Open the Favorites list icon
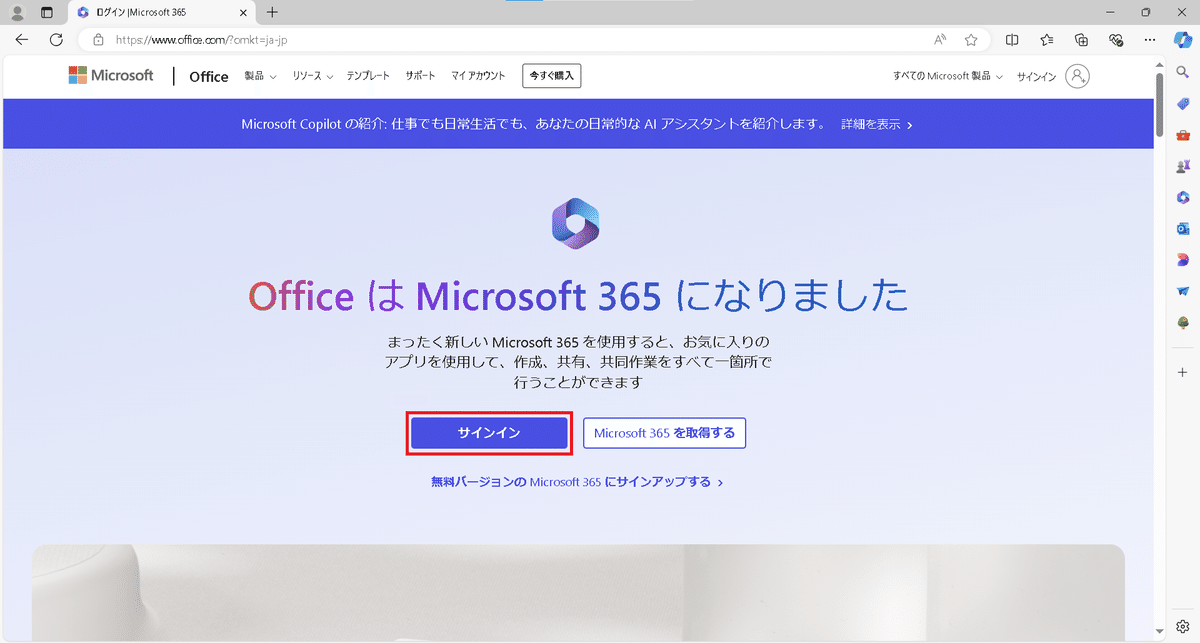This screenshot has height=643, width=1200. coord(1047,40)
